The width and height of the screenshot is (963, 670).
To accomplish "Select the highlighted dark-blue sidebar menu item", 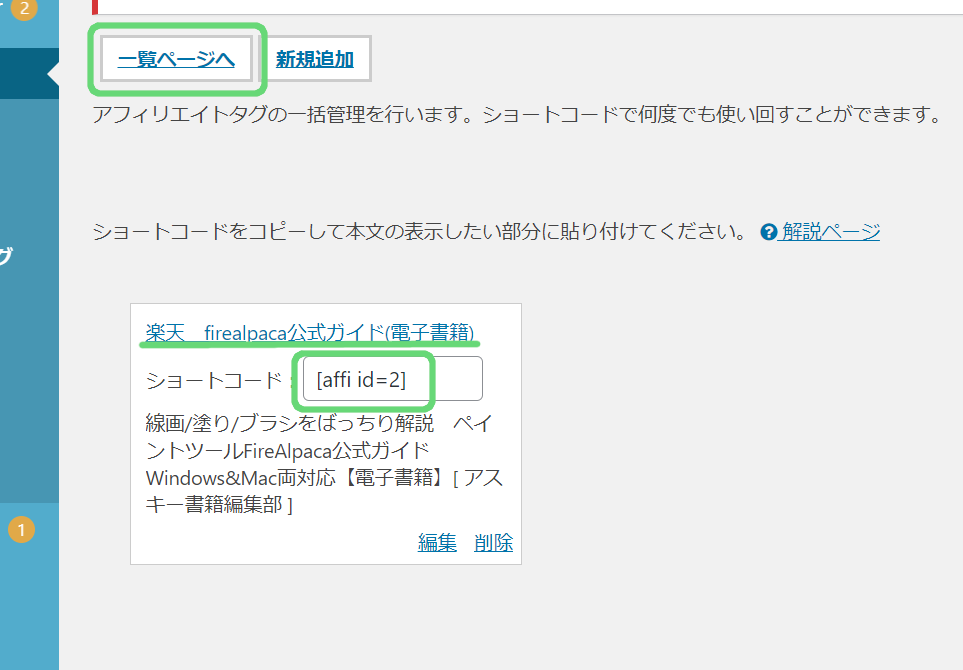I will (x=29, y=74).
